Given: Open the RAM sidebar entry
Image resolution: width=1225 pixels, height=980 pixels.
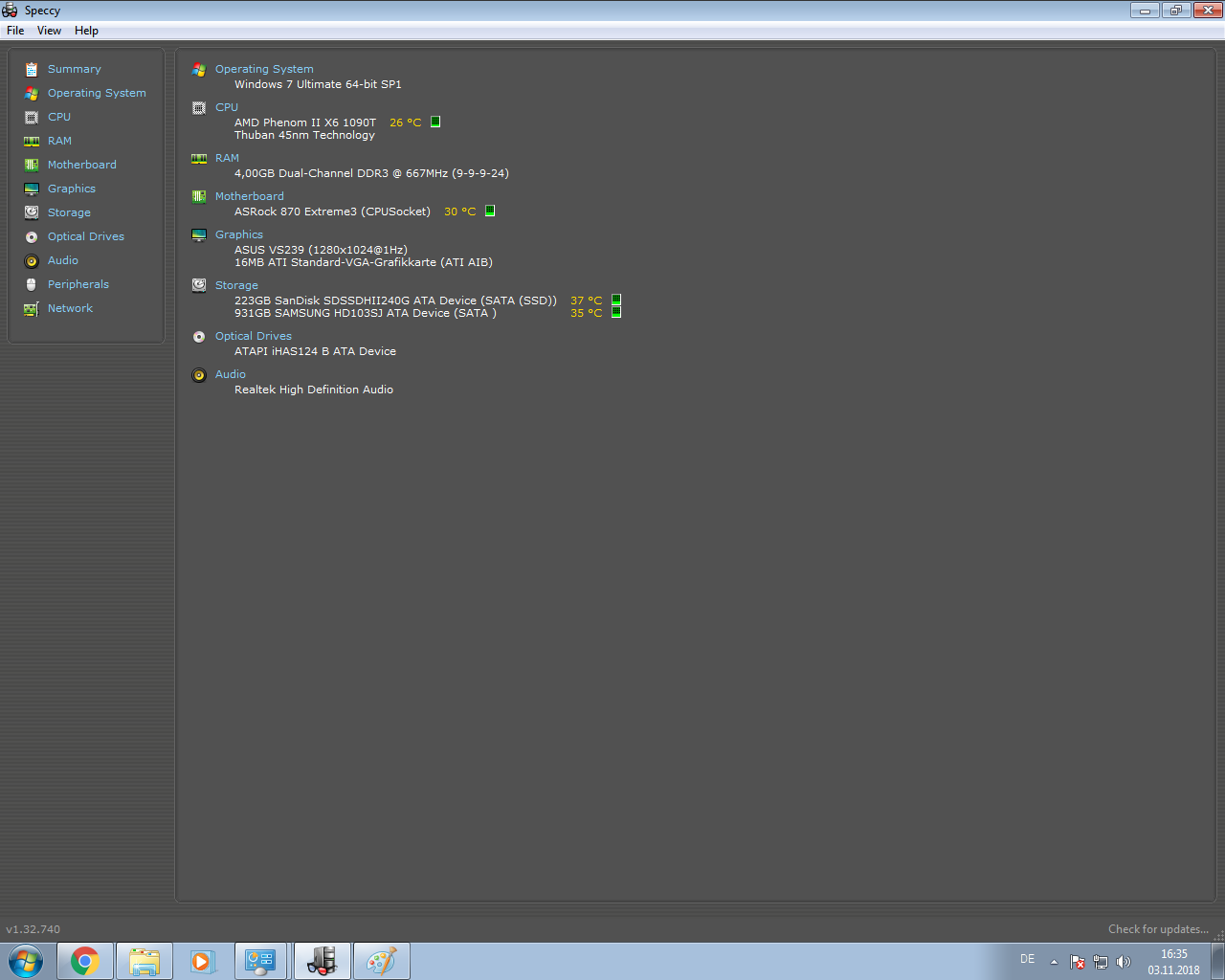Looking at the screenshot, I should pos(59,141).
